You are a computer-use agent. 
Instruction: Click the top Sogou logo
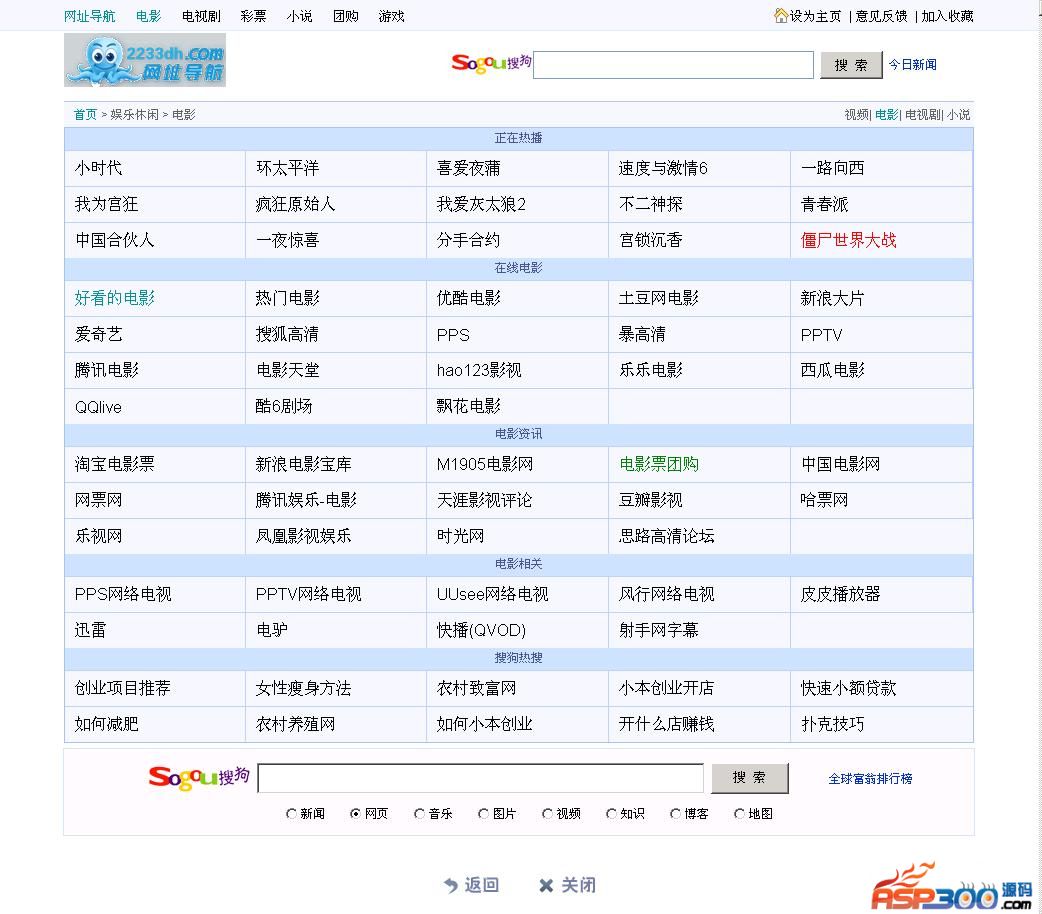491,63
